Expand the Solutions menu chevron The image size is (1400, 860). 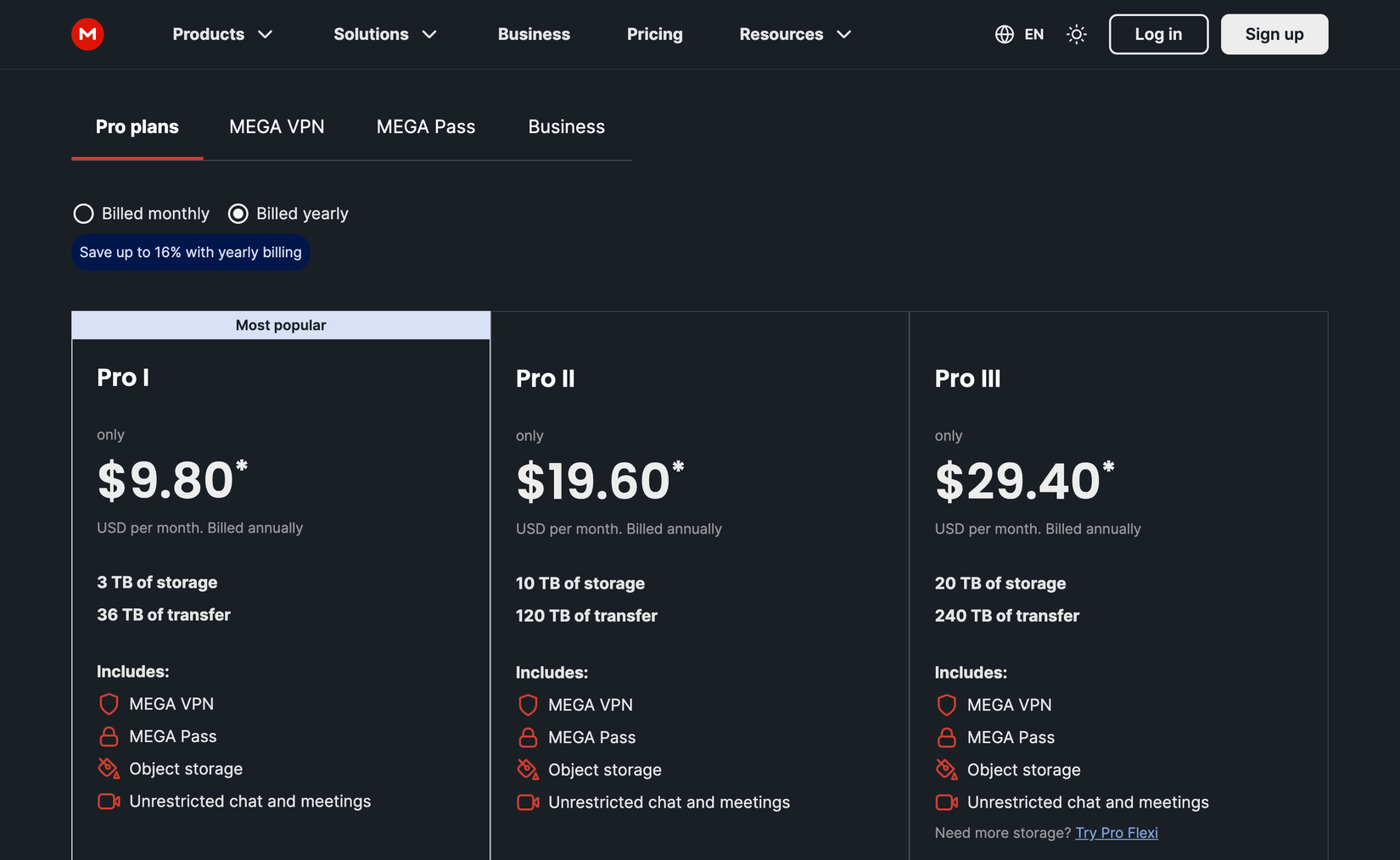coord(429,34)
